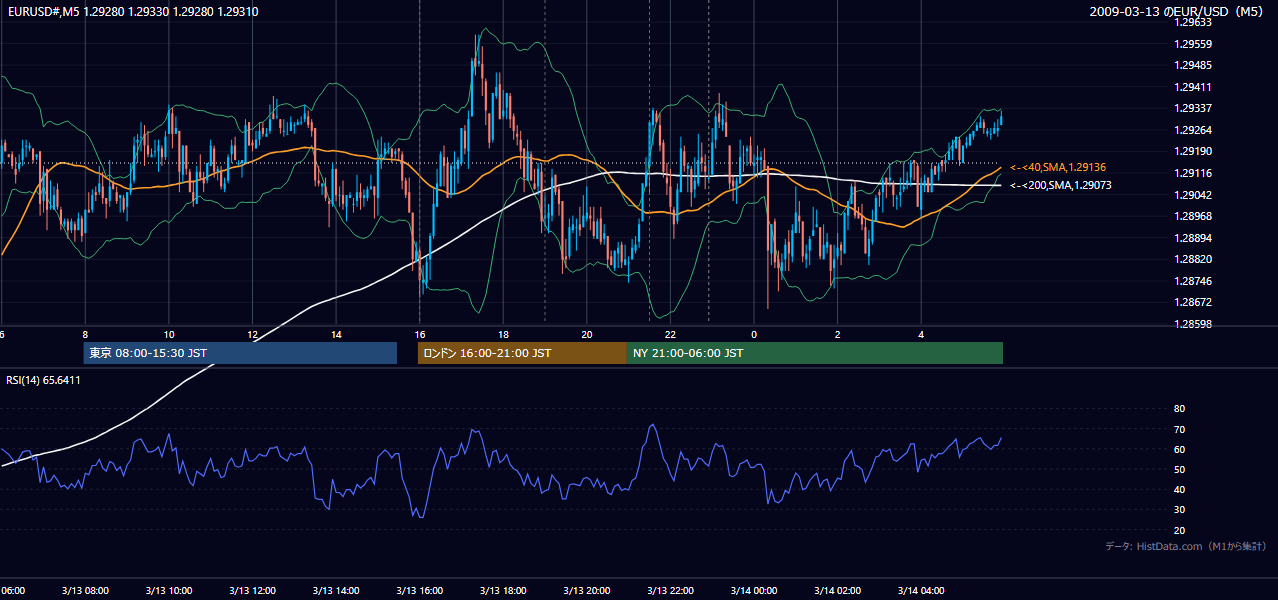
Task: Click the 40 SMA 1.29136 label
Action: point(1058,167)
